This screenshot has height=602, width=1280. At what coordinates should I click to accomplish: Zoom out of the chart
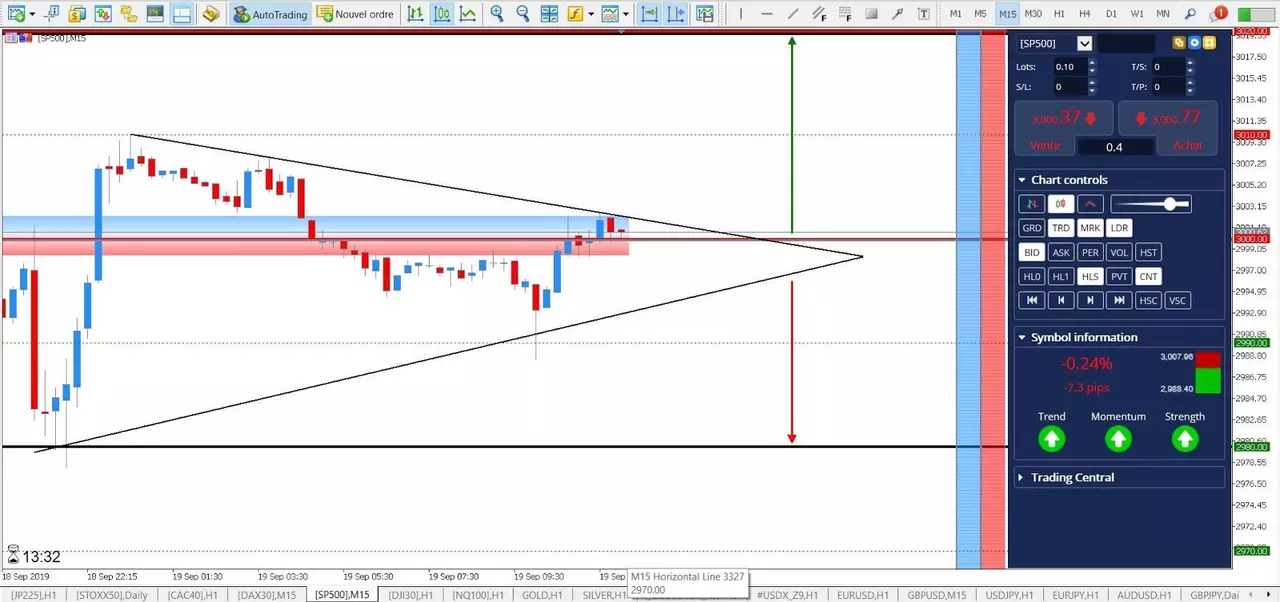(523, 14)
